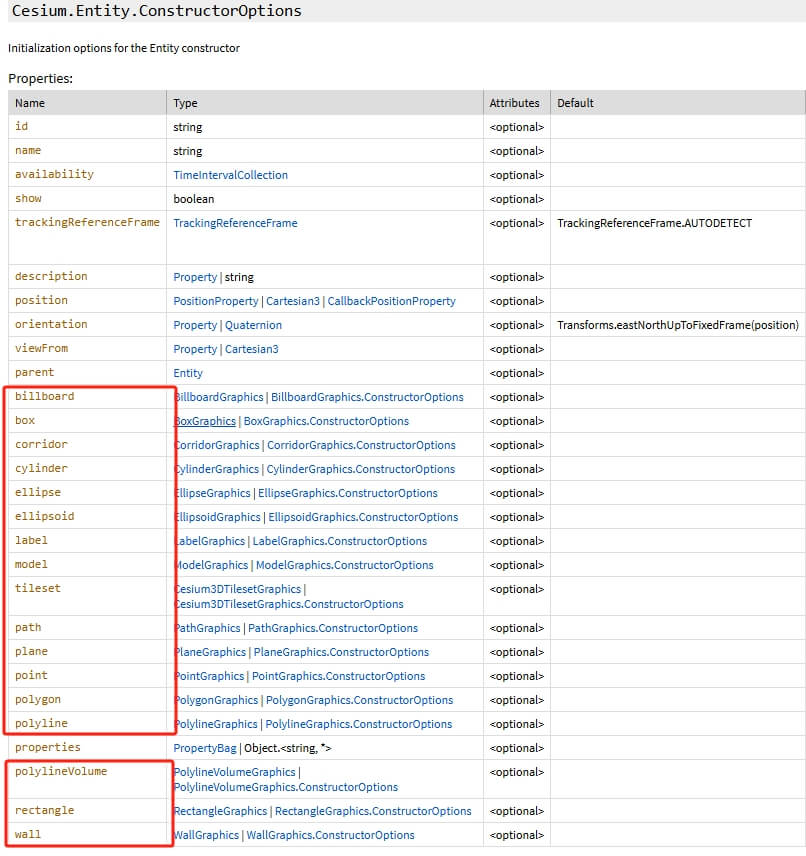Image resolution: width=806 pixels, height=856 pixels.
Task: Open the CorridorGraphics link
Action: click(x=216, y=445)
